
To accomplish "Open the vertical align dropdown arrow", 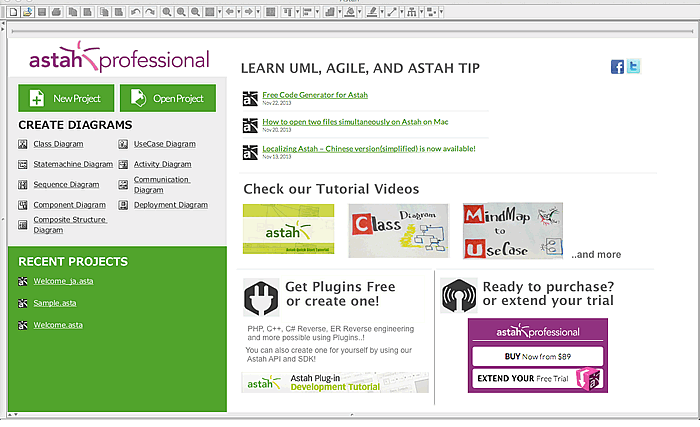I will 297,12.
